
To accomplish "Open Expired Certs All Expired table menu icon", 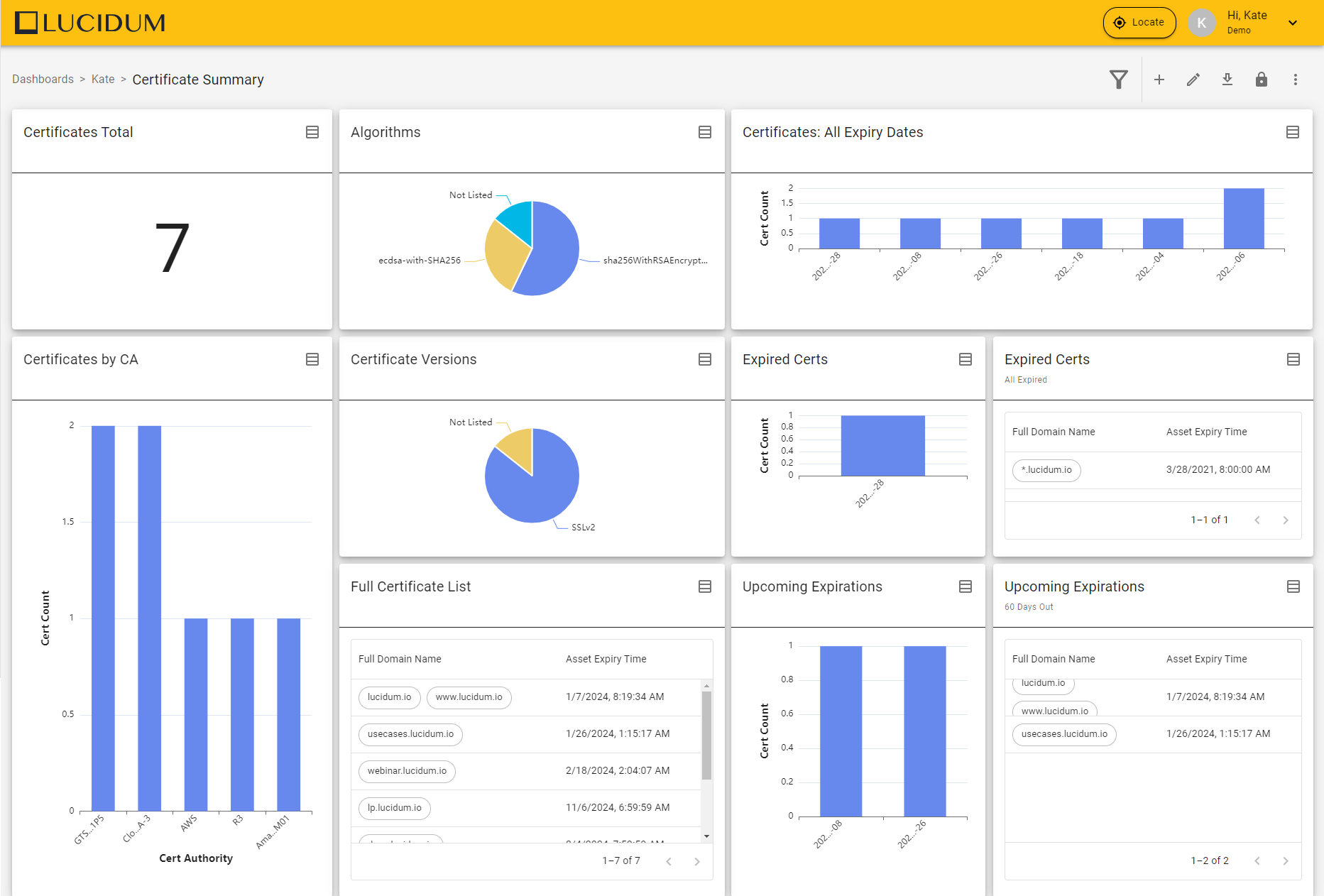I will [x=1293, y=359].
